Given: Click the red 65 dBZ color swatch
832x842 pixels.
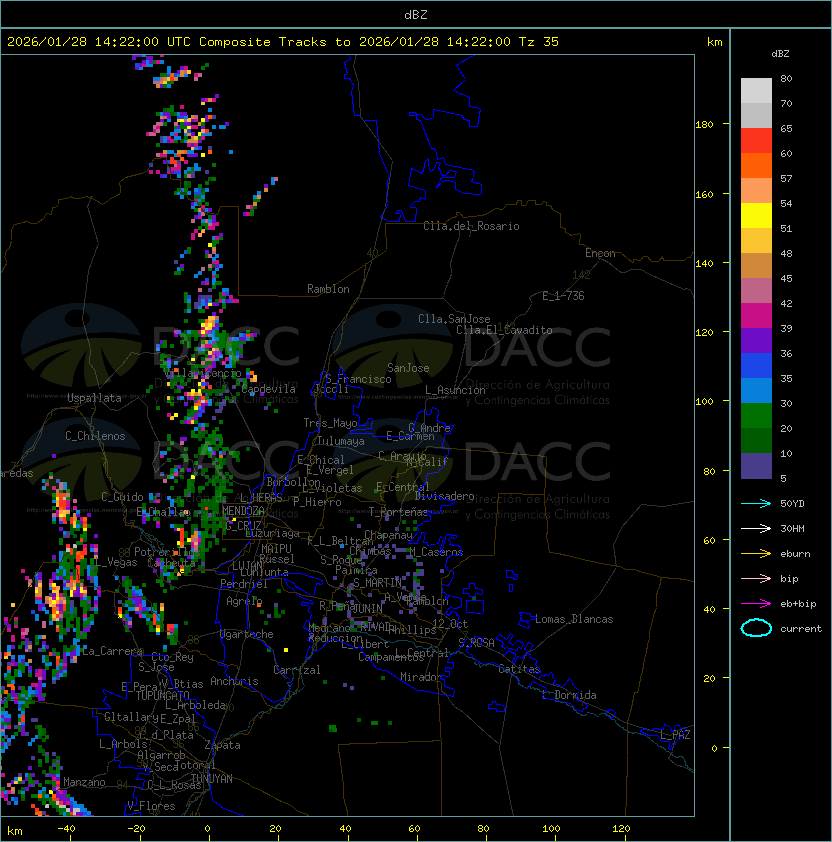Looking at the screenshot, I should [x=756, y=140].
